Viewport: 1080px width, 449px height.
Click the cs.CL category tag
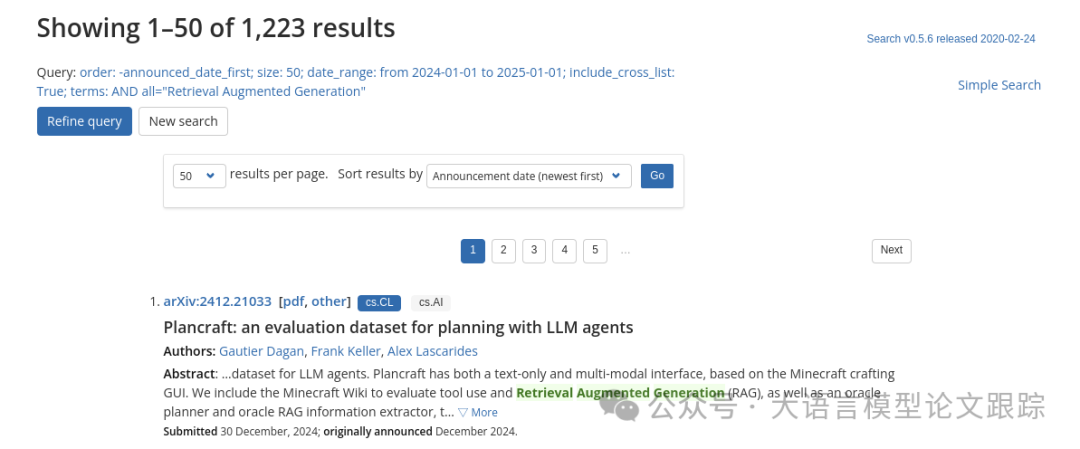coord(379,302)
